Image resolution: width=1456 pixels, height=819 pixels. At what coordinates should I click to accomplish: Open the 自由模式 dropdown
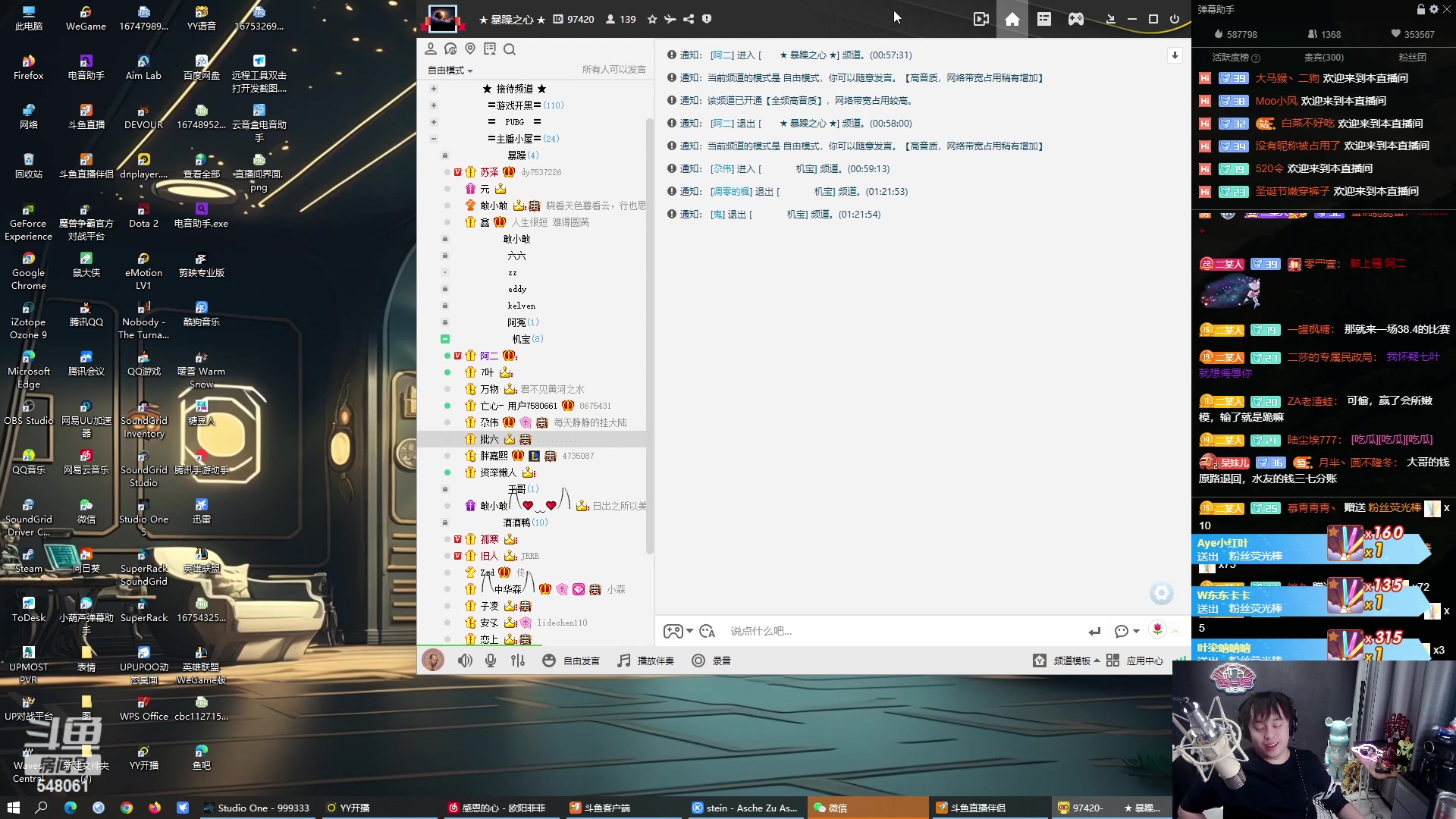pos(450,70)
